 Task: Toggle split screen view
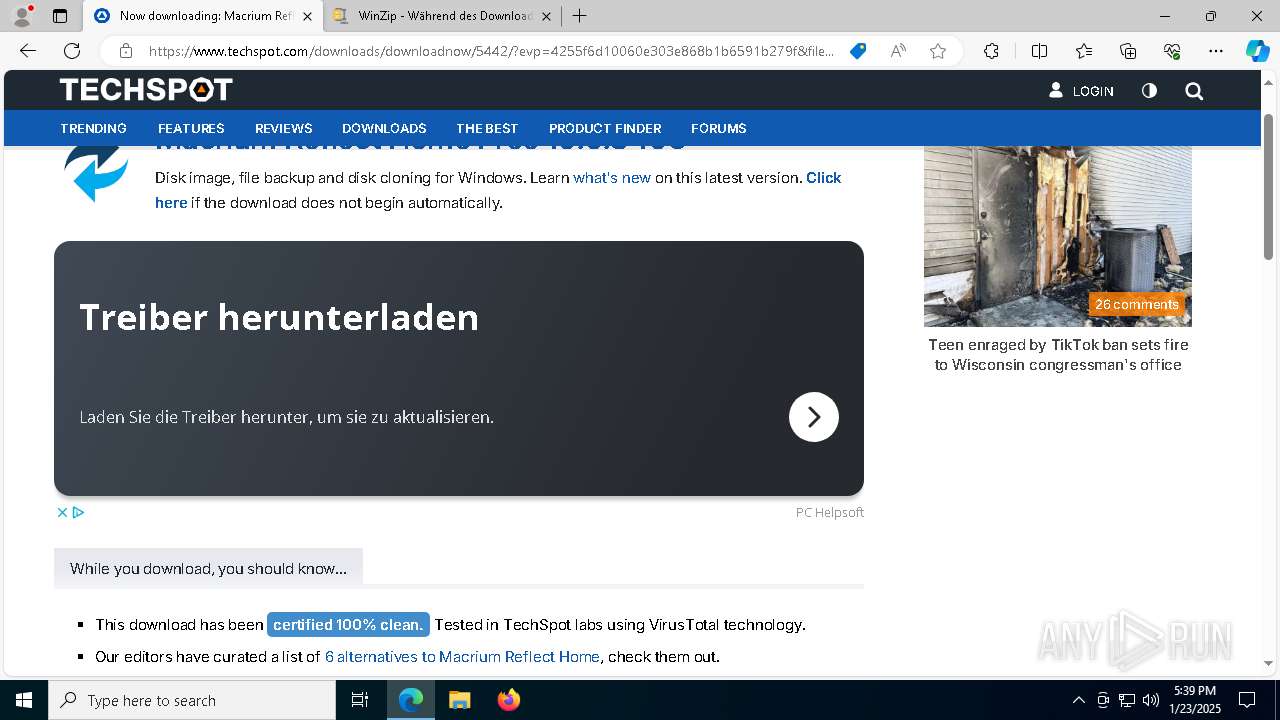point(1039,51)
